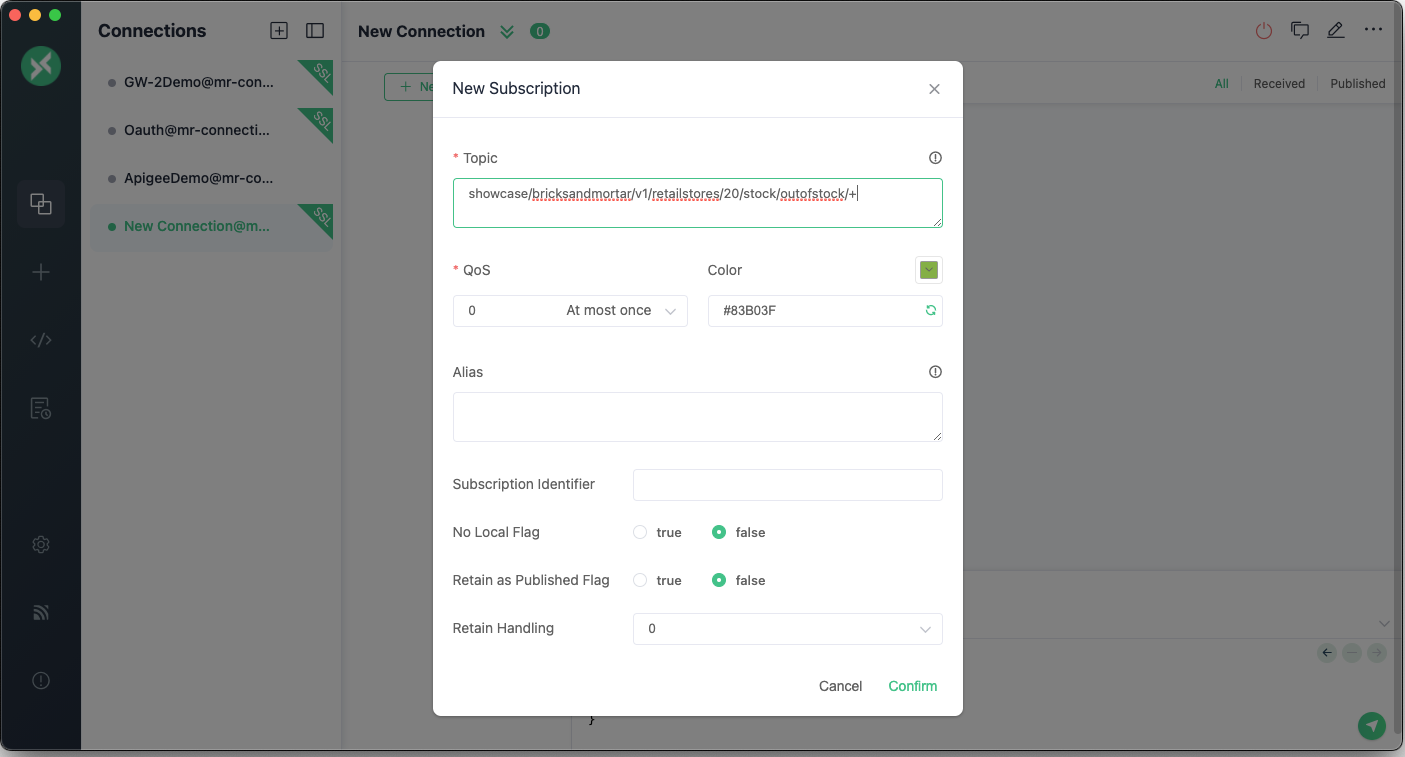Expand the Retain Handling dropdown
1405x757 pixels.
pos(787,629)
